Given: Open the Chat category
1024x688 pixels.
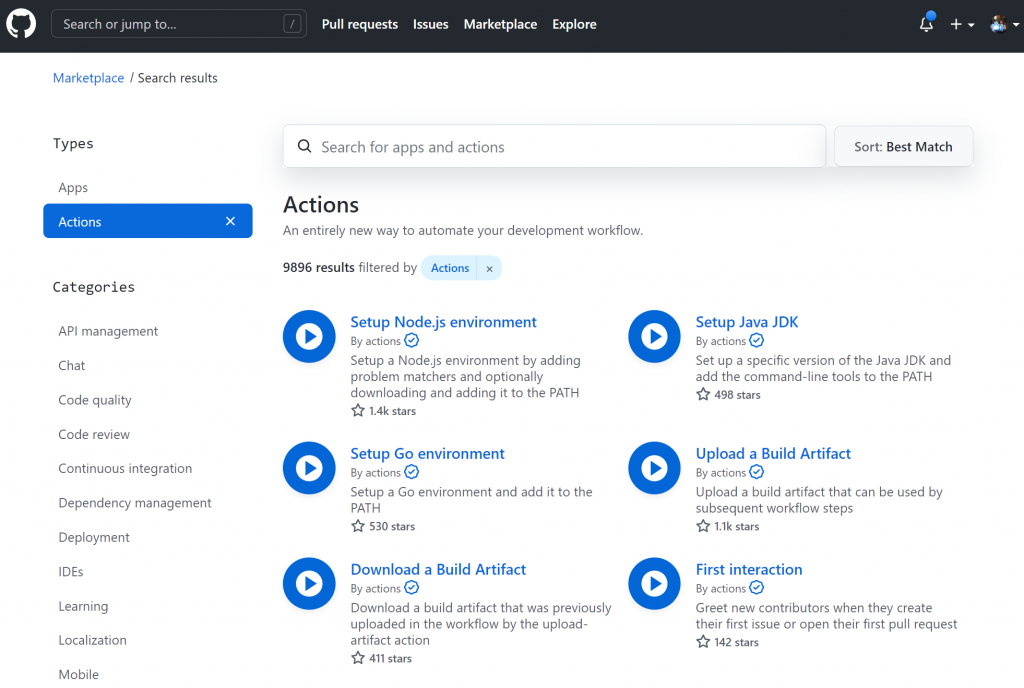Looking at the screenshot, I should point(71,366).
